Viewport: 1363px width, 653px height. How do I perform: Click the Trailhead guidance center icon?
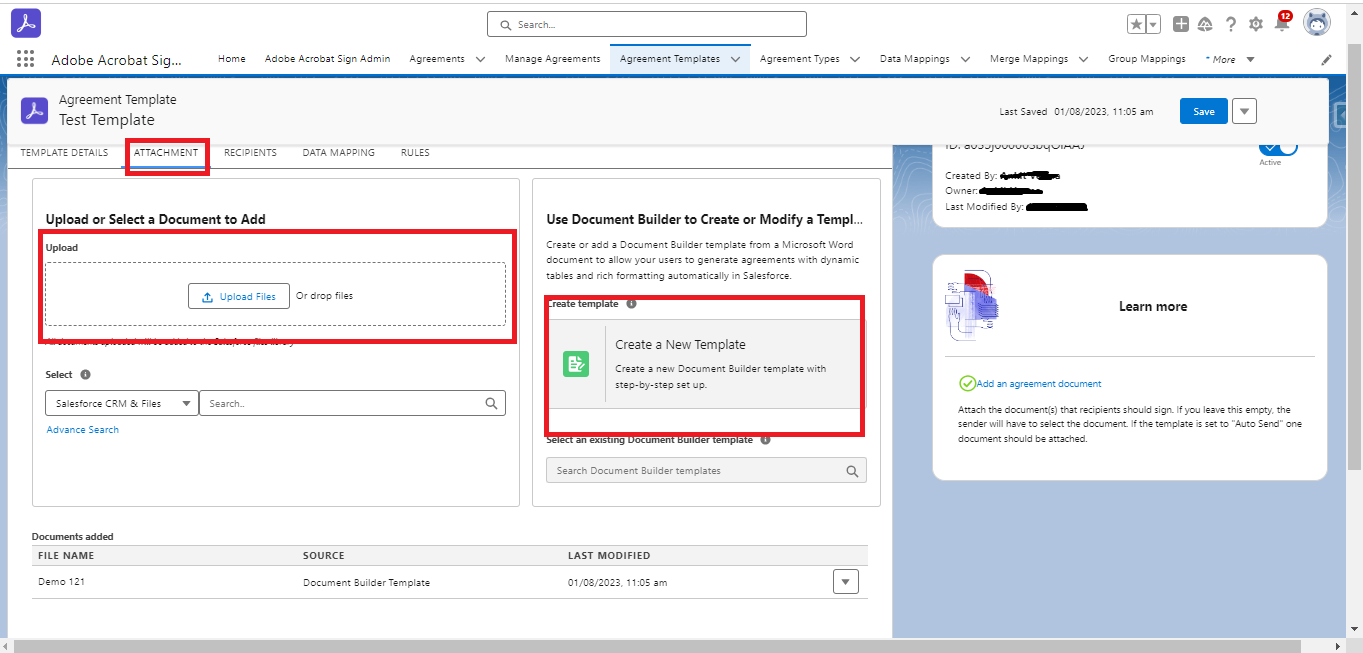click(x=1205, y=24)
